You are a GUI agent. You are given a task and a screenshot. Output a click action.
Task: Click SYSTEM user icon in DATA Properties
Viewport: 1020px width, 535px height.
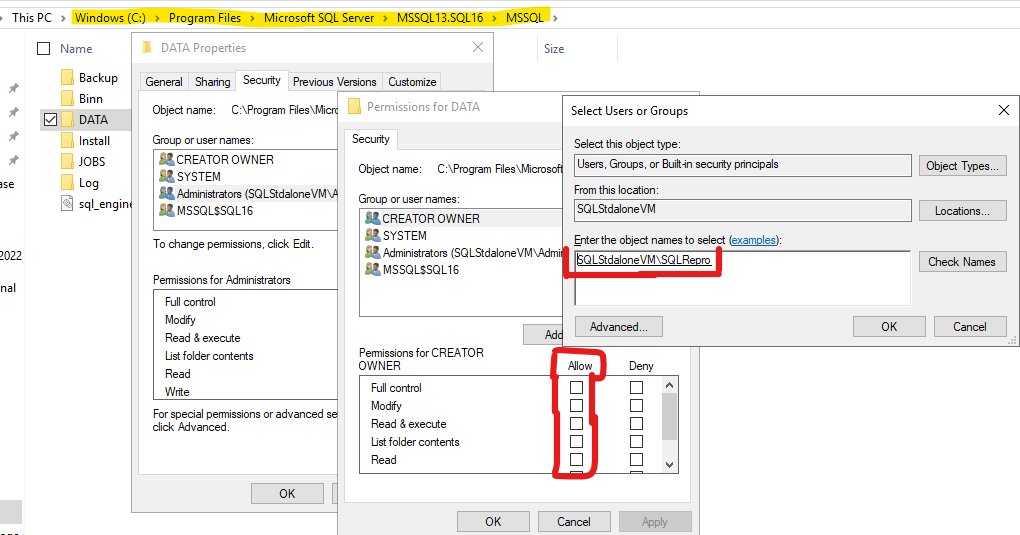pos(167,176)
